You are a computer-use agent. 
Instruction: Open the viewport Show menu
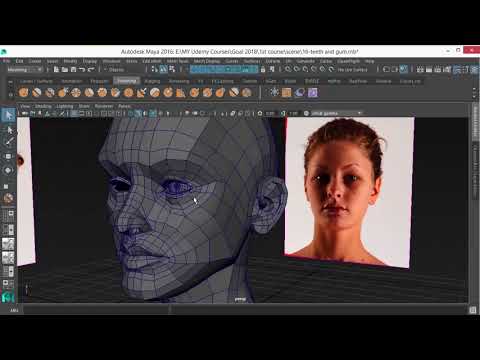point(84,106)
